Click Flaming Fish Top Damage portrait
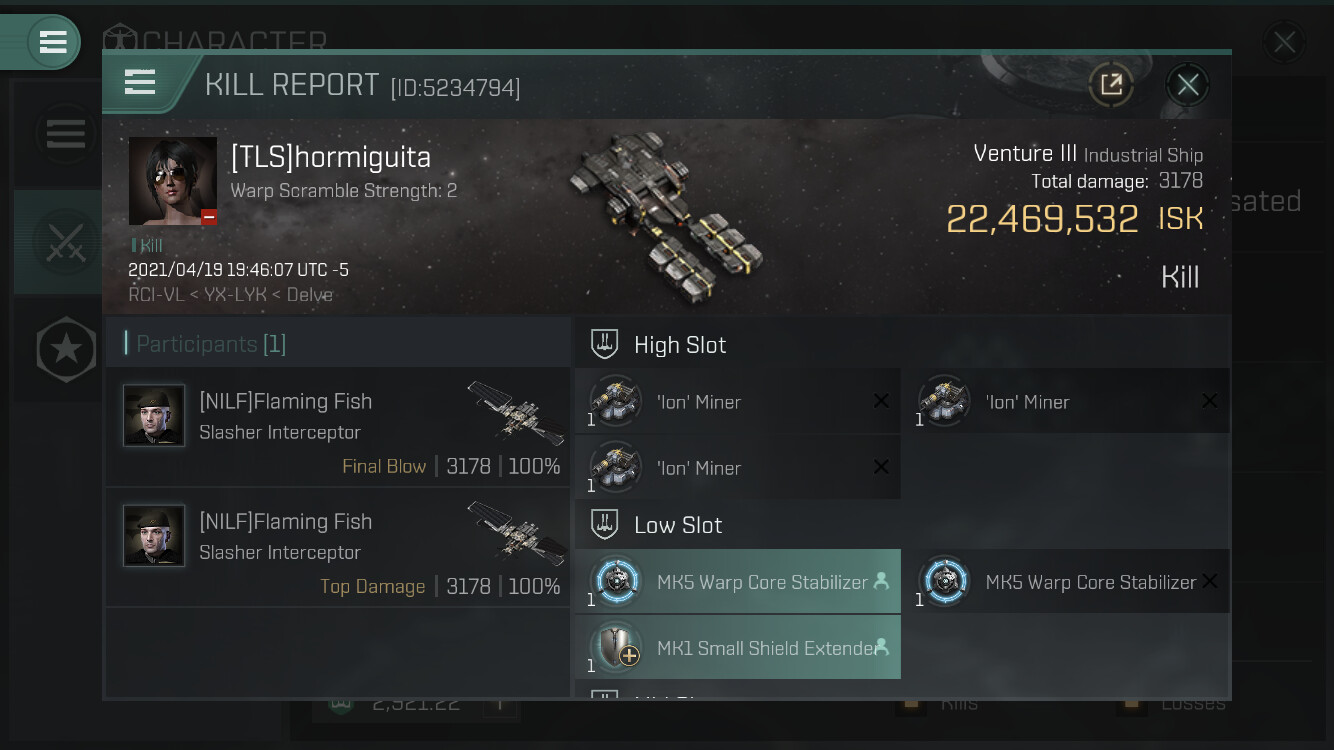 154,536
